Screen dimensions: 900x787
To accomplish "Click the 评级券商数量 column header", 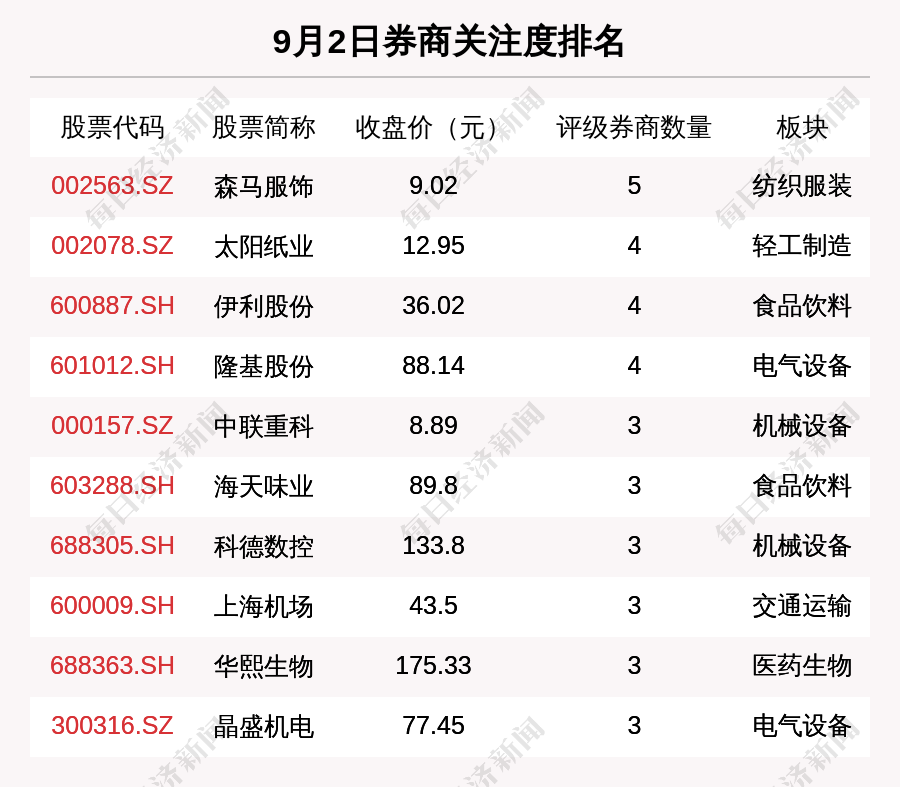I will 634,127.
